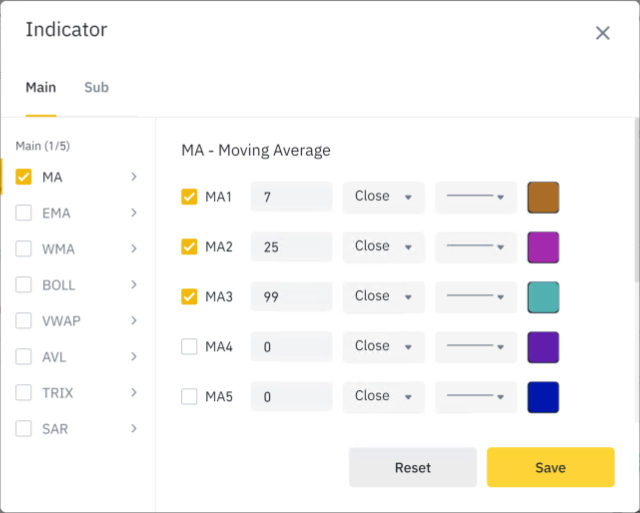
Task: Select the Main tab
Action: tap(41, 87)
